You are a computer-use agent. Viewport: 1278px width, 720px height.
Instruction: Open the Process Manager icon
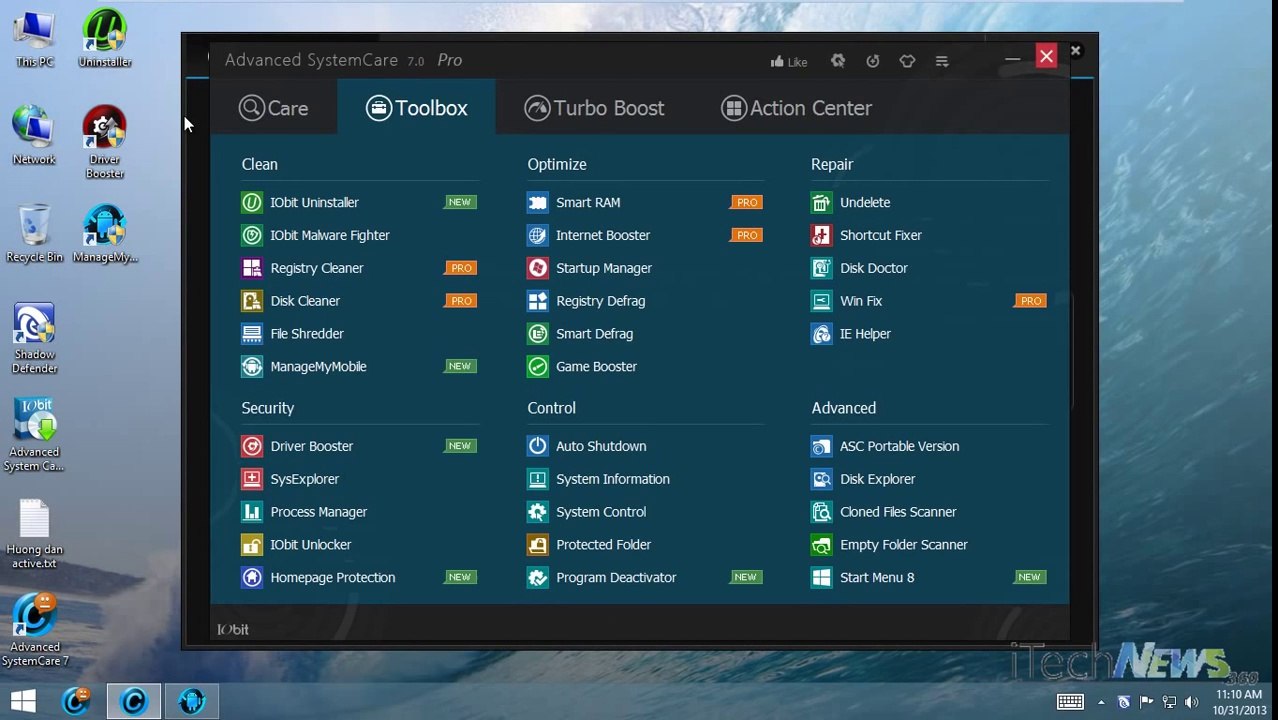point(252,512)
